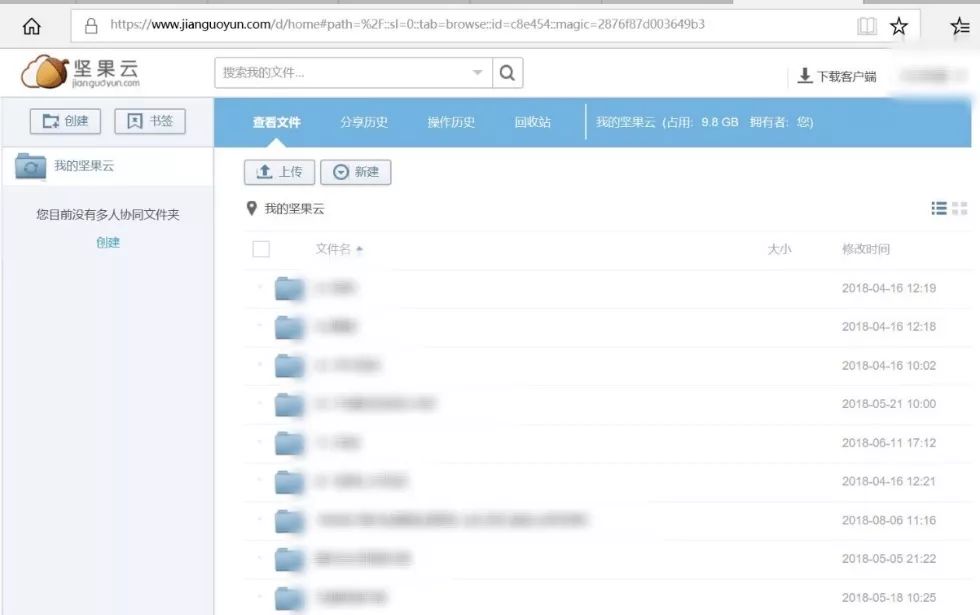
Task: Click the search magnifier button
Action: point(508,73)
